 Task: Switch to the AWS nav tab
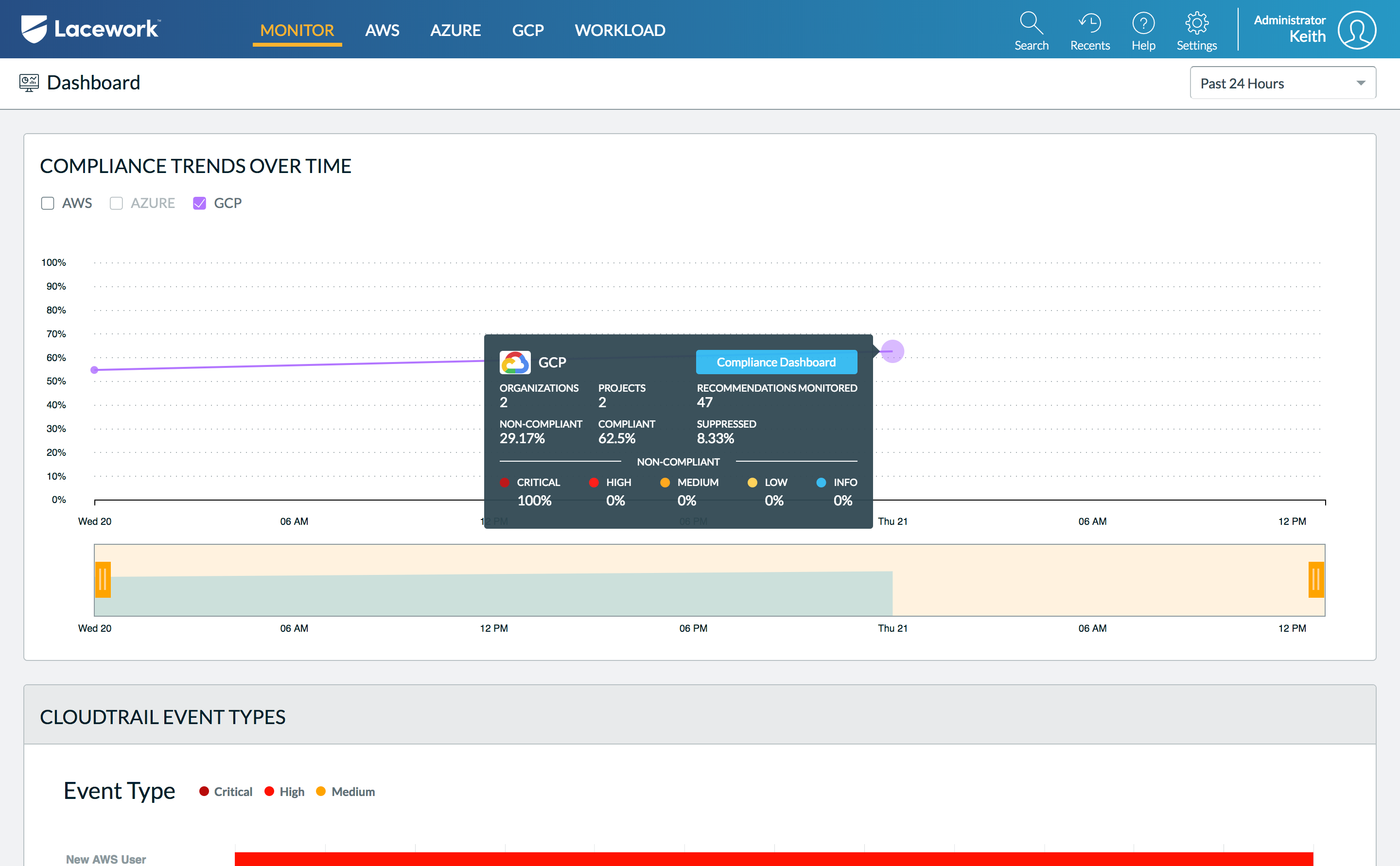click(382, 30)
